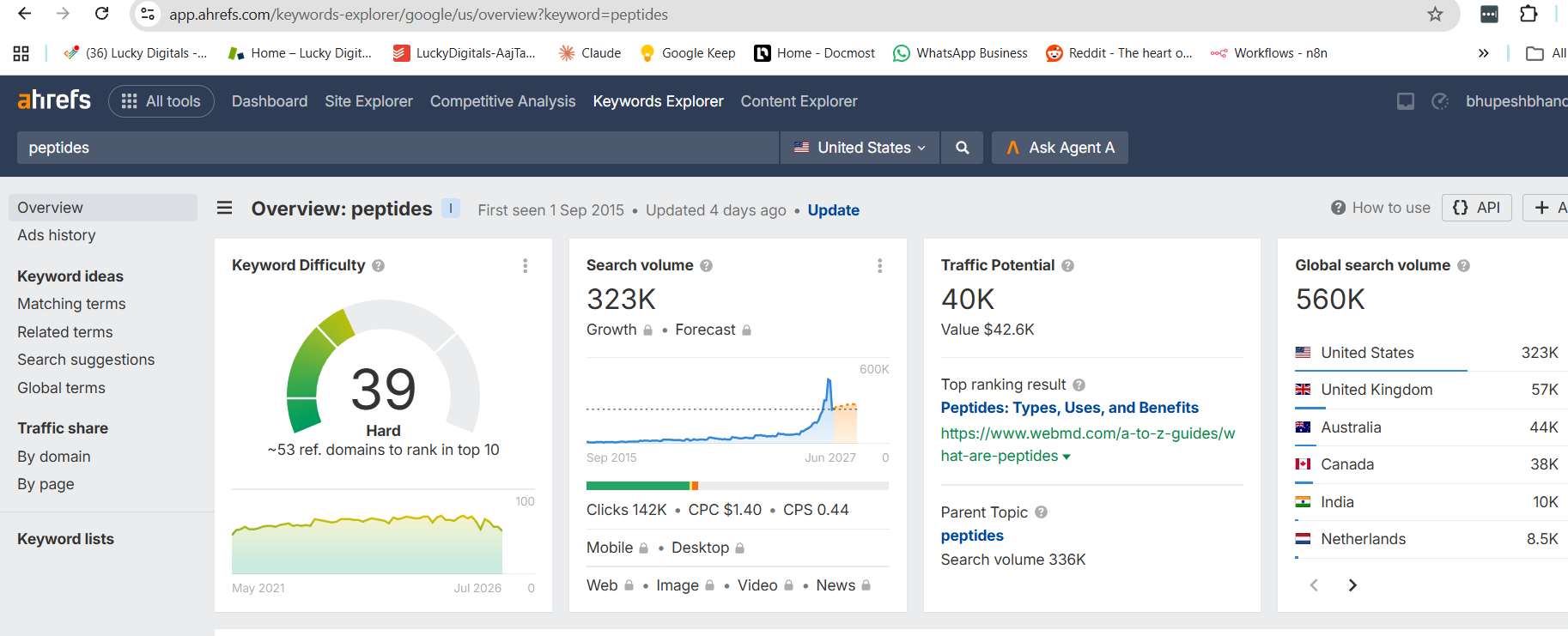This screenshot has height=636, width=1568.
Task: Expand the webmd top ranking URL dropdown
Action: coord(1067,457)
